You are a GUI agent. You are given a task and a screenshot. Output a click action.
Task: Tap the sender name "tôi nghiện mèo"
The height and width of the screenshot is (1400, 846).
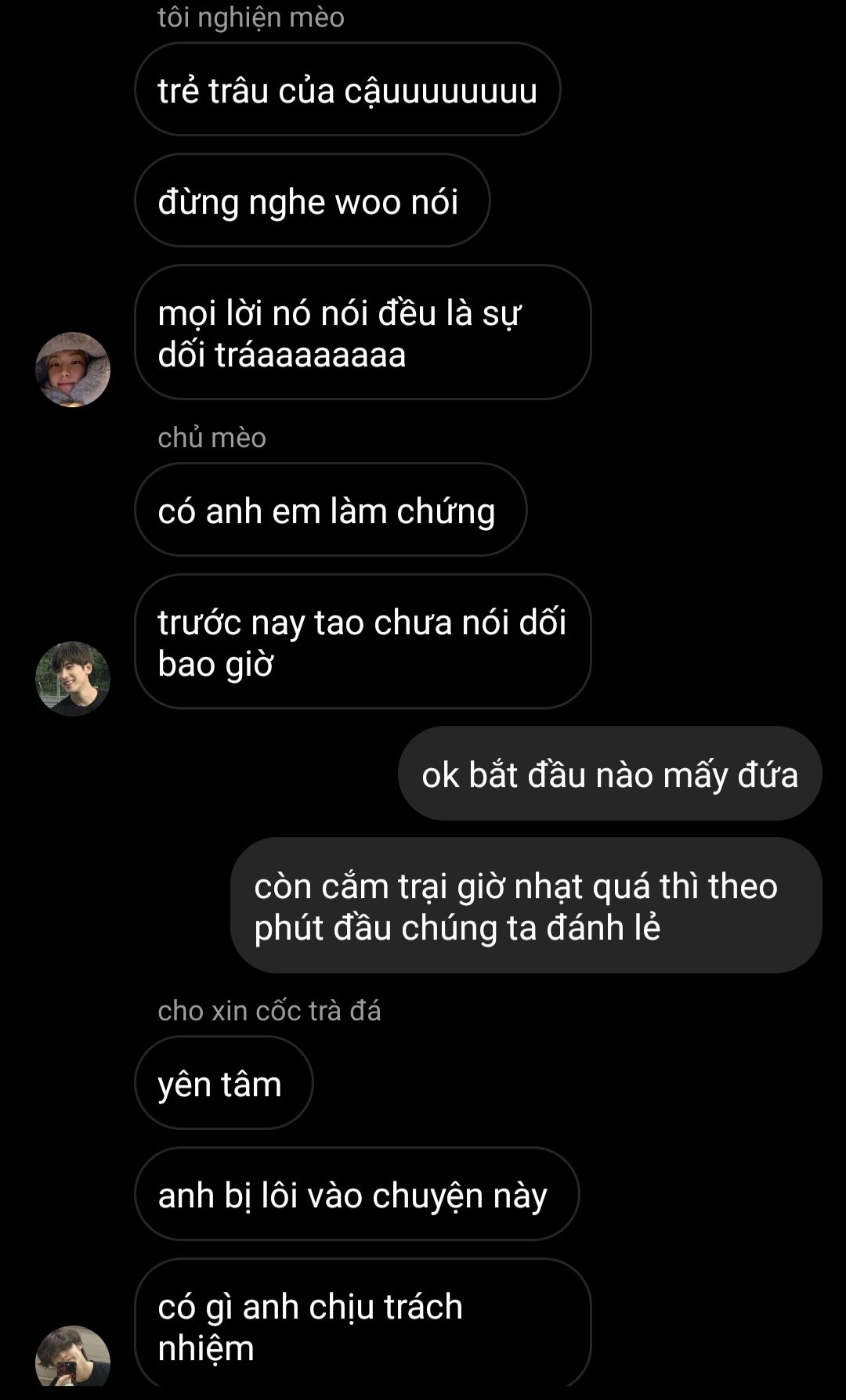(x=251, y=16)
